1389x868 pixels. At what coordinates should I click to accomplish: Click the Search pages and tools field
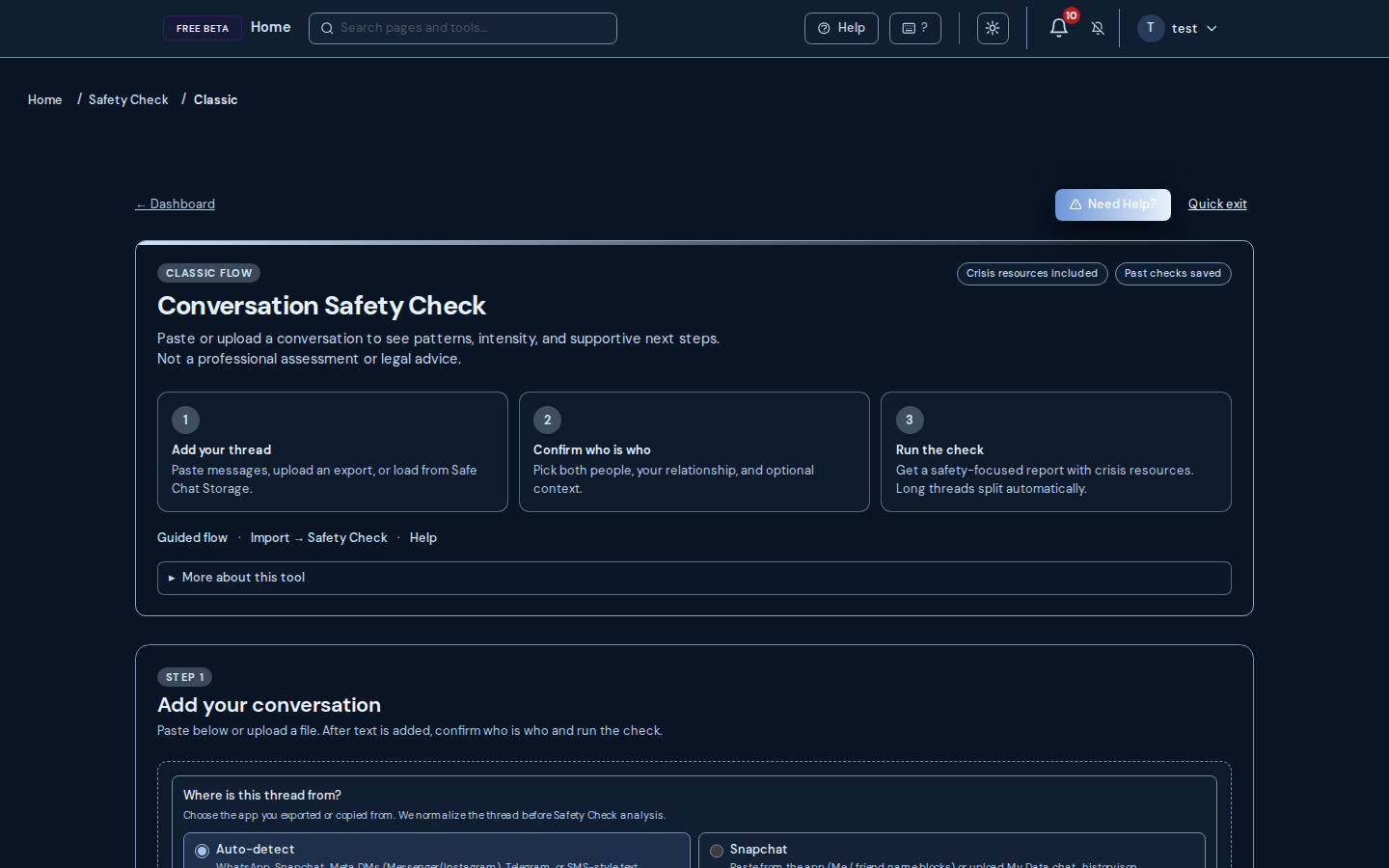click(x=463, y=28)
